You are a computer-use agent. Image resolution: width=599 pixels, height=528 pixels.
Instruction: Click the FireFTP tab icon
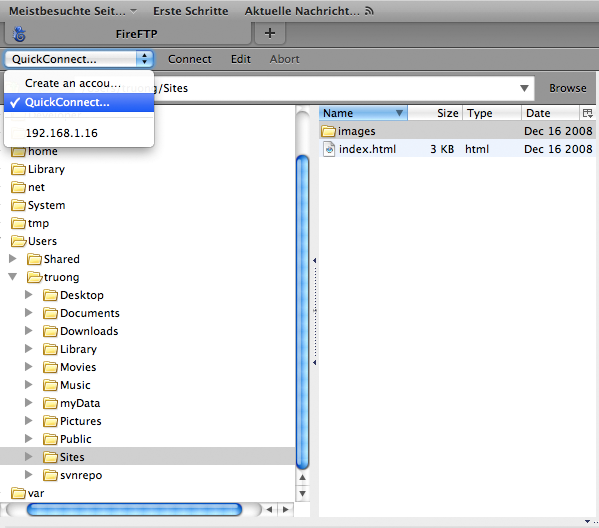(19, 34)
